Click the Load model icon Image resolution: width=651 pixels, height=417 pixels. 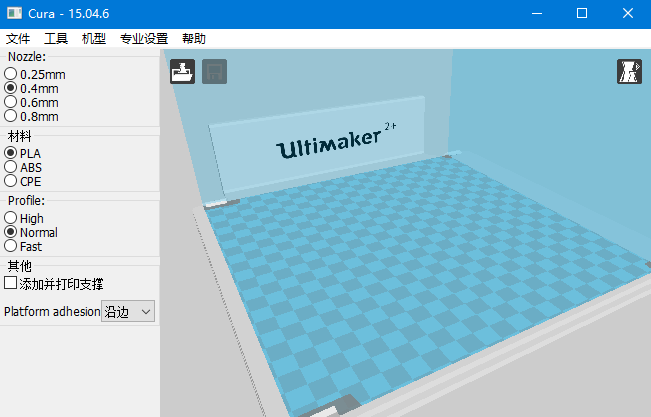point(182,71)
